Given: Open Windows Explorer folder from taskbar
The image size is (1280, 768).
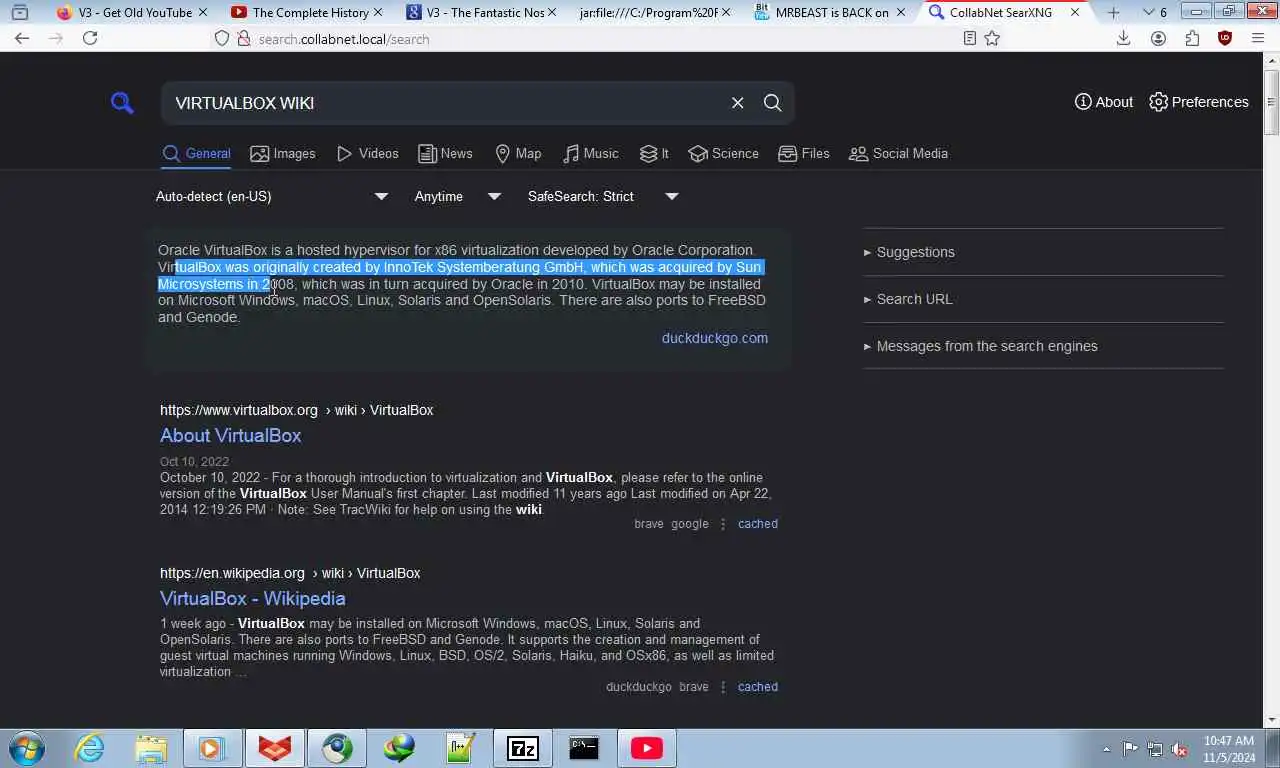Looking at the screenshot, I should (151, 748).
